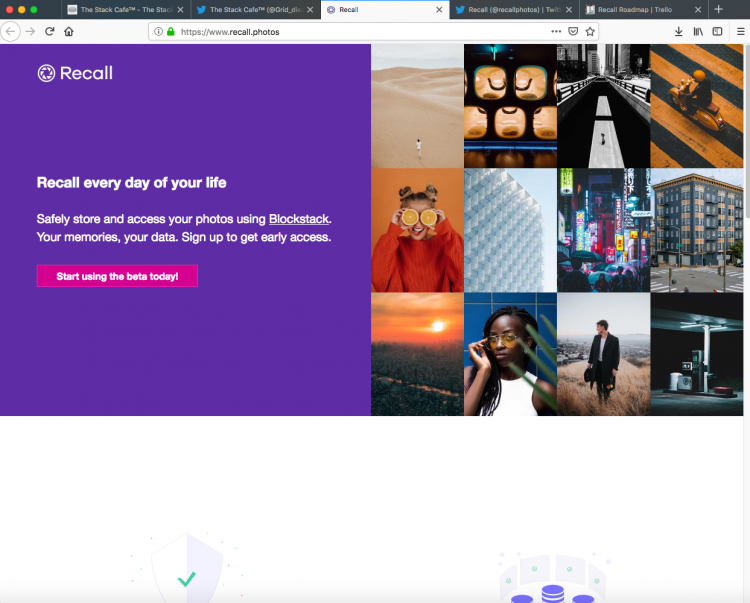Open the woman with yellow glasses photo
The height and width of the screenshot is (603, 750).
[x=510, y=354]
